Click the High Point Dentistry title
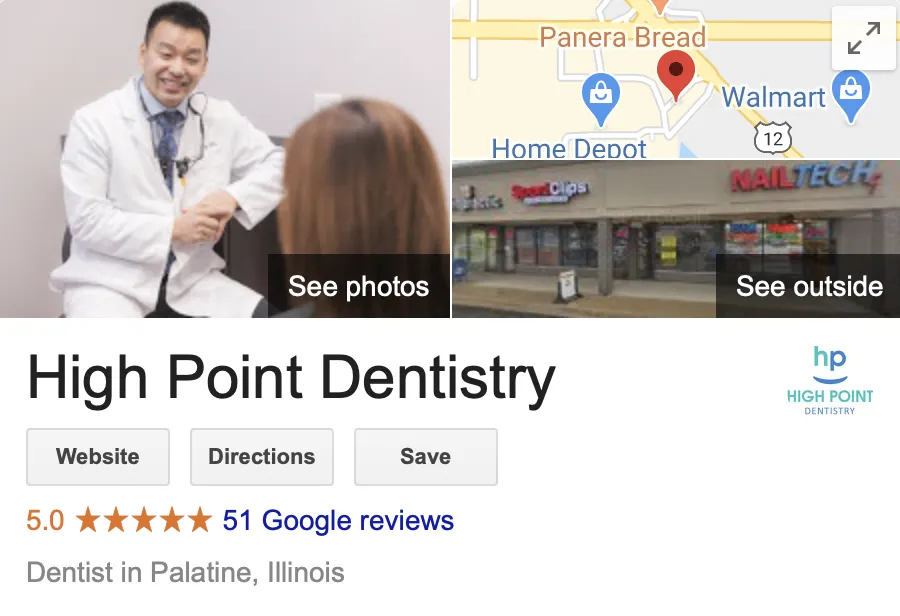 [x=291, y=378]
